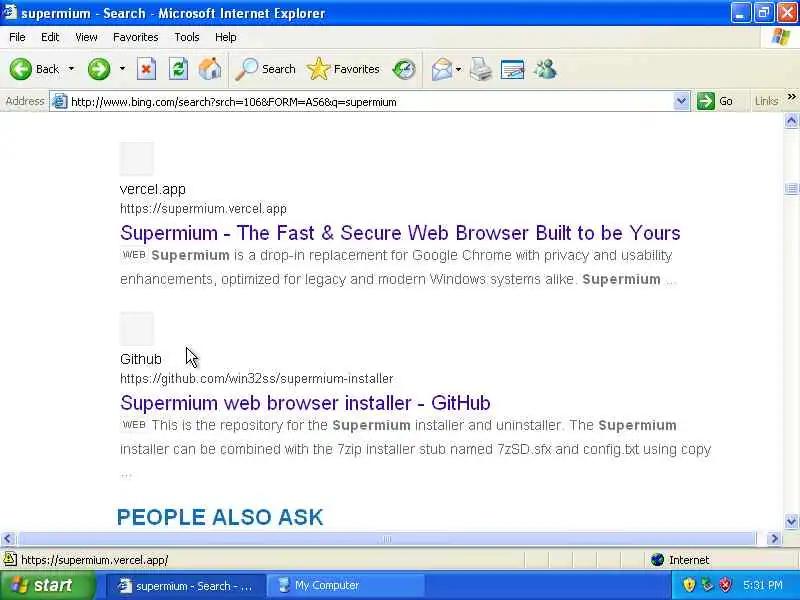Open the File menu
Screen dimensions: 800x600
[17, 37]
